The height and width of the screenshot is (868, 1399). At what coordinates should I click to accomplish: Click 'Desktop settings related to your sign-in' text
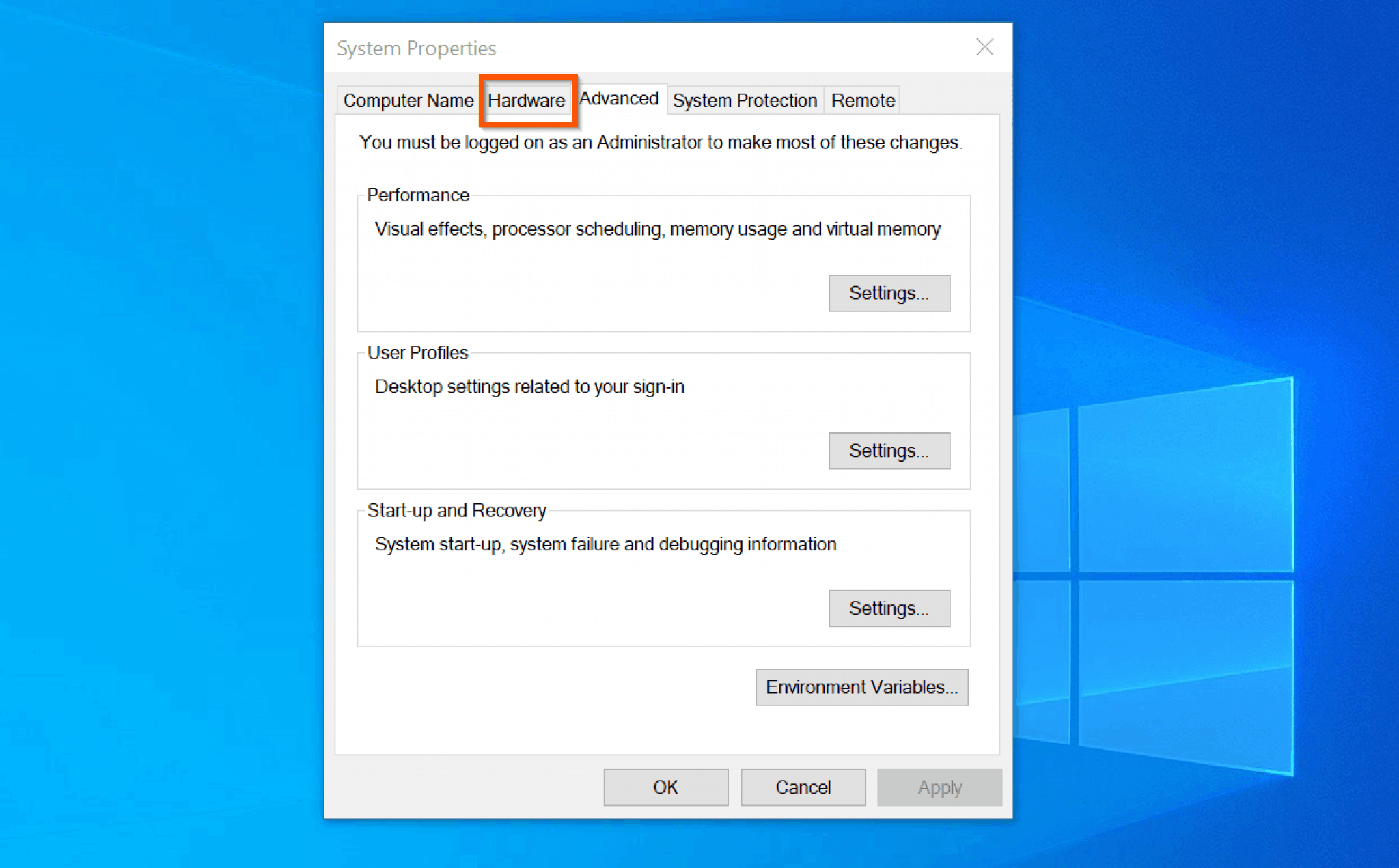[529, 387]
